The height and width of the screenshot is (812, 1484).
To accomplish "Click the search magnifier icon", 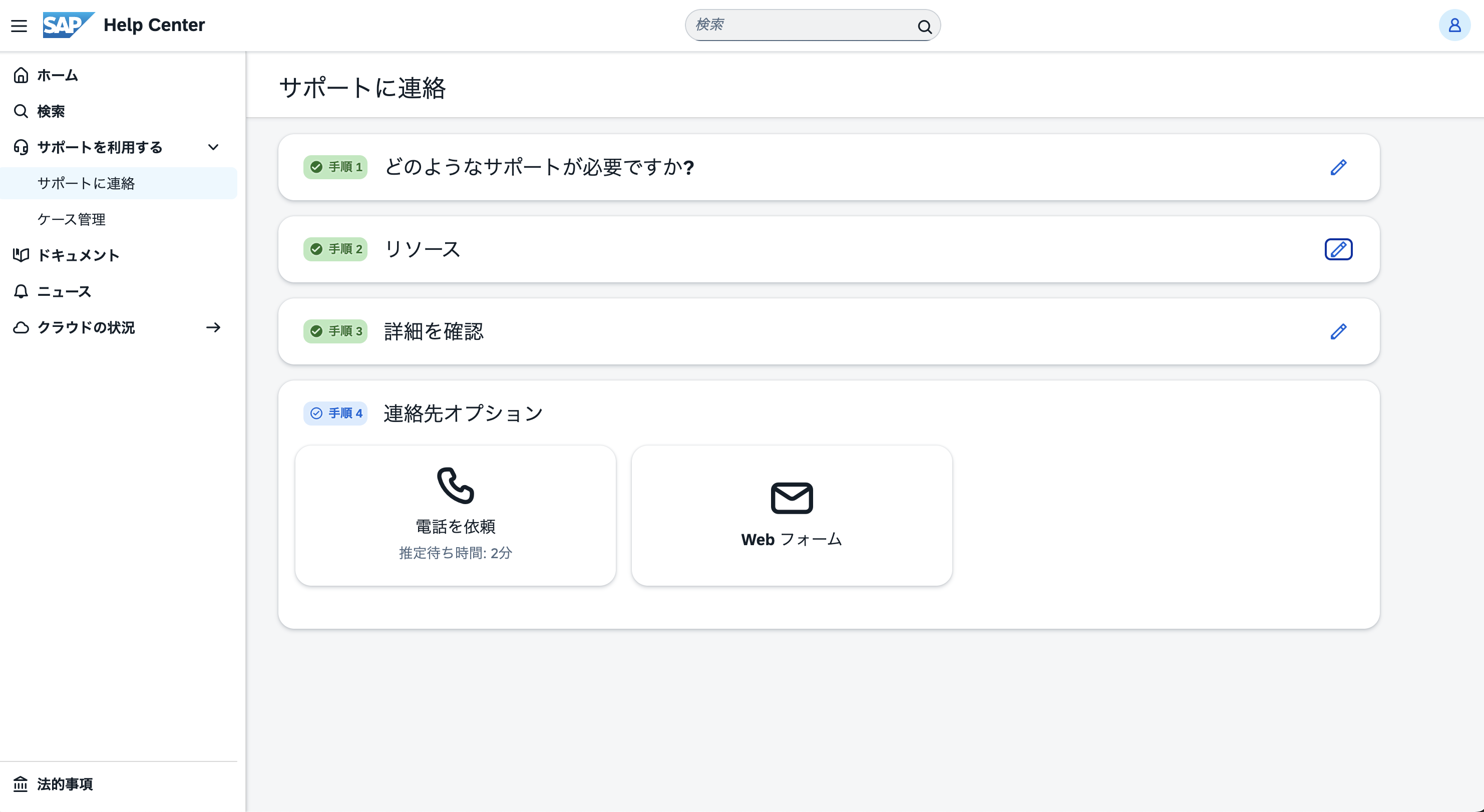I will pyautogui.click(x=924, y=27).
